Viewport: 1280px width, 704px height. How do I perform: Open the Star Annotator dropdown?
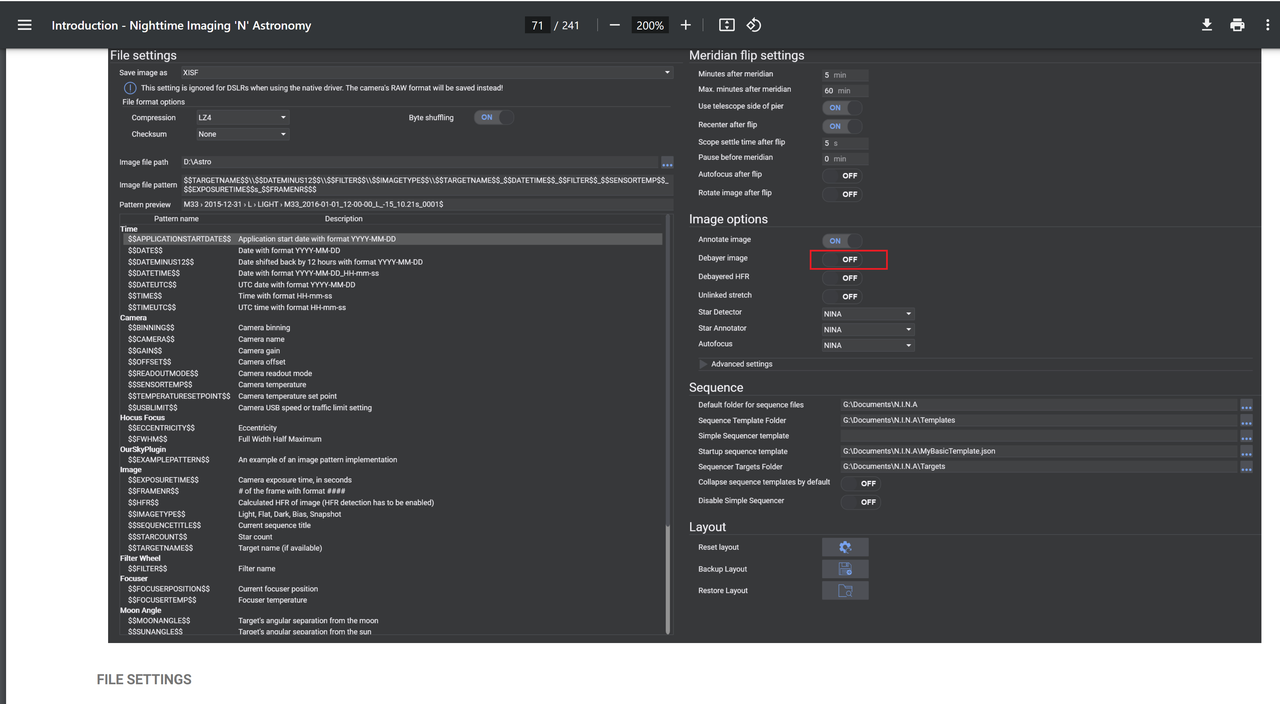[868, 329]
